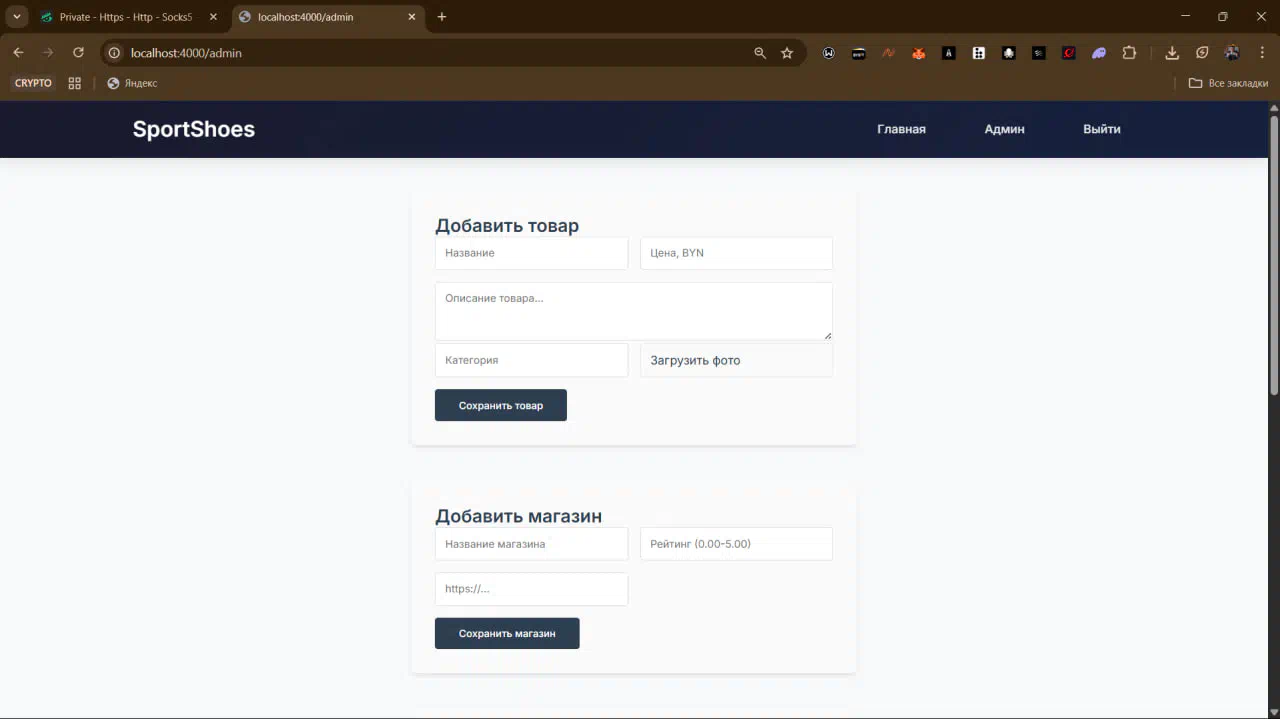Reload the page with the refresh icon
The width and height of the screenshot is (1280, 719).
78,53
